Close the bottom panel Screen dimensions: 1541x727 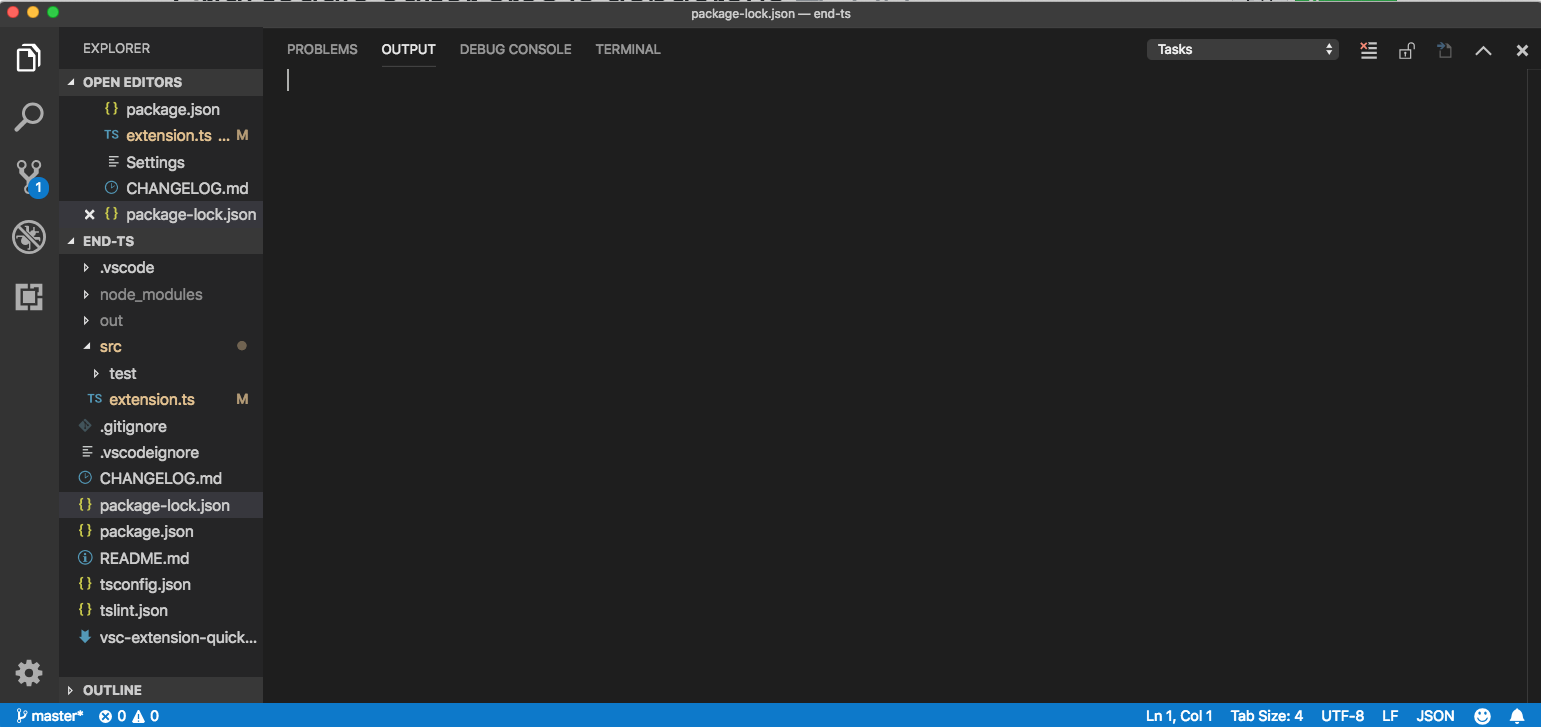point(1522,50)
